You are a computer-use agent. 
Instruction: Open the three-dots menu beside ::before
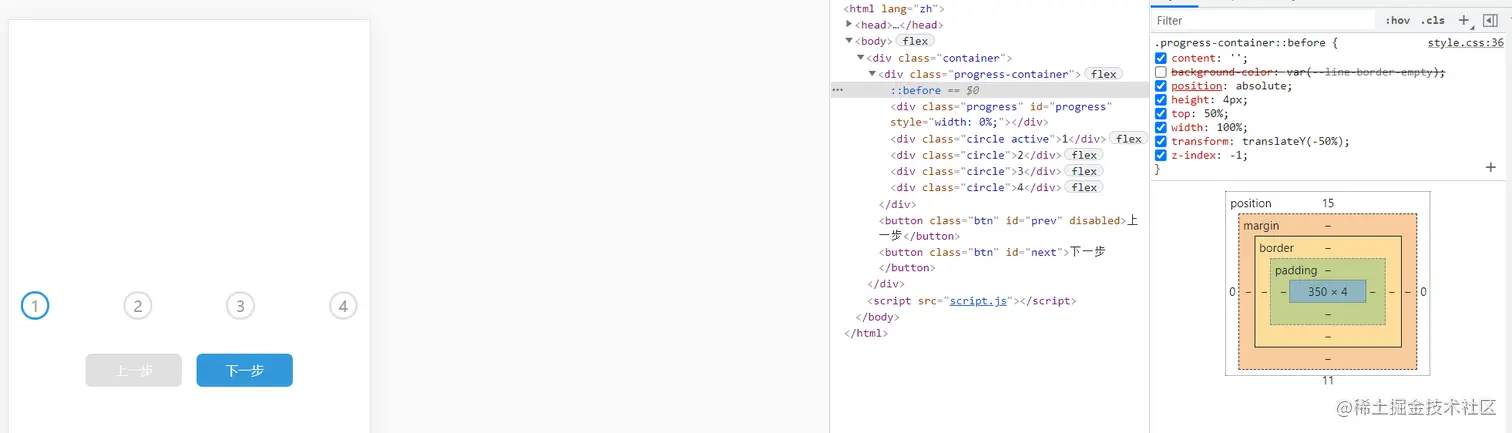[x=838, y=90]
